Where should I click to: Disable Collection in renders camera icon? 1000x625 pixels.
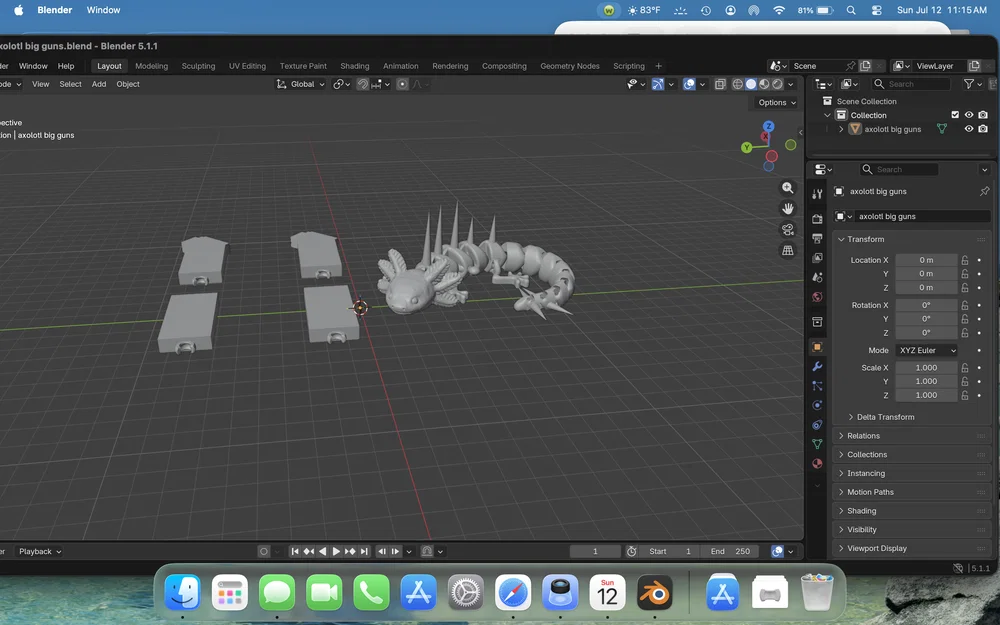point(983,115)
